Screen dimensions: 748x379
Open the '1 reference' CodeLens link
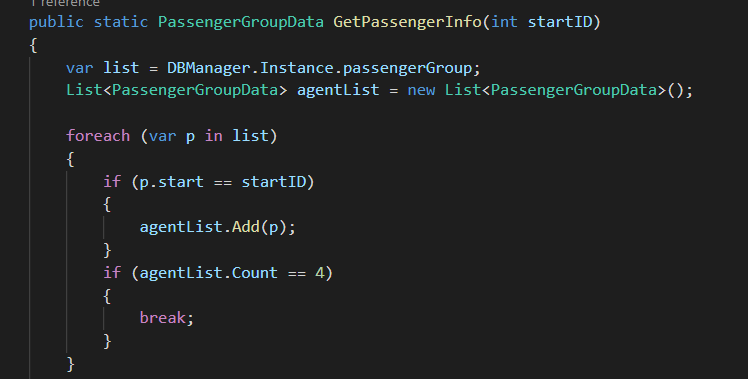pyautogui.click(x=64, y=3)
